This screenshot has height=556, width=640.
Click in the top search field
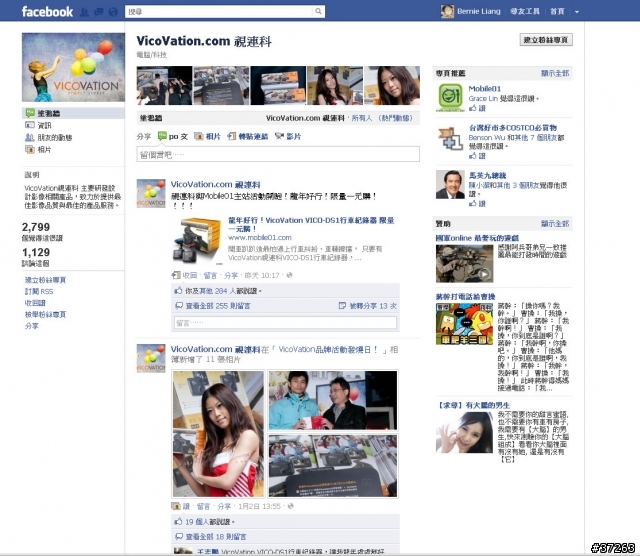coord(219,11)
